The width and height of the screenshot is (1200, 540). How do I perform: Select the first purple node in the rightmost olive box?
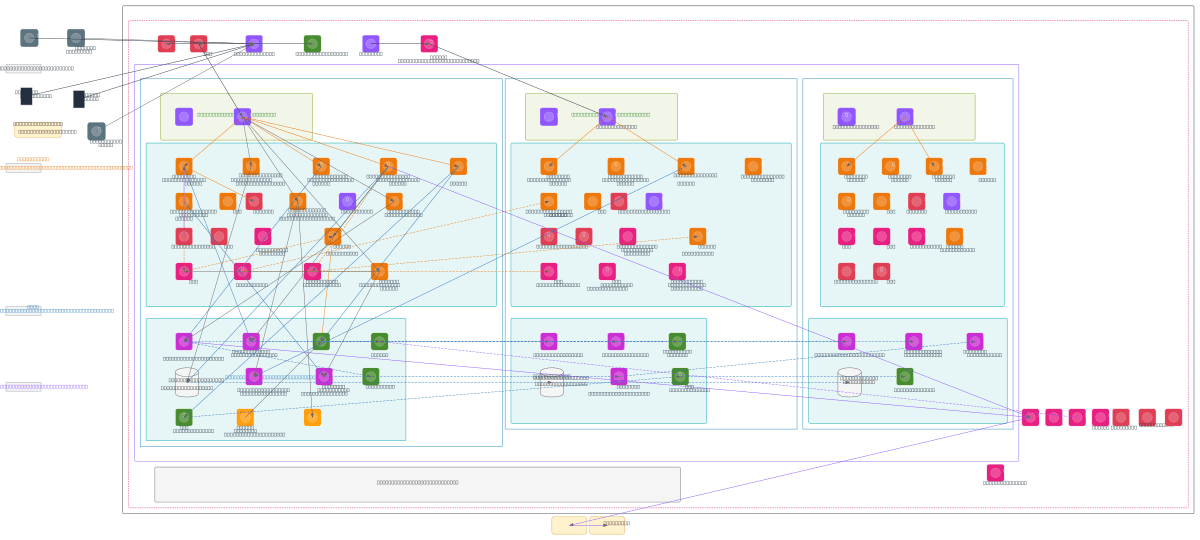[x=847, y=117]
